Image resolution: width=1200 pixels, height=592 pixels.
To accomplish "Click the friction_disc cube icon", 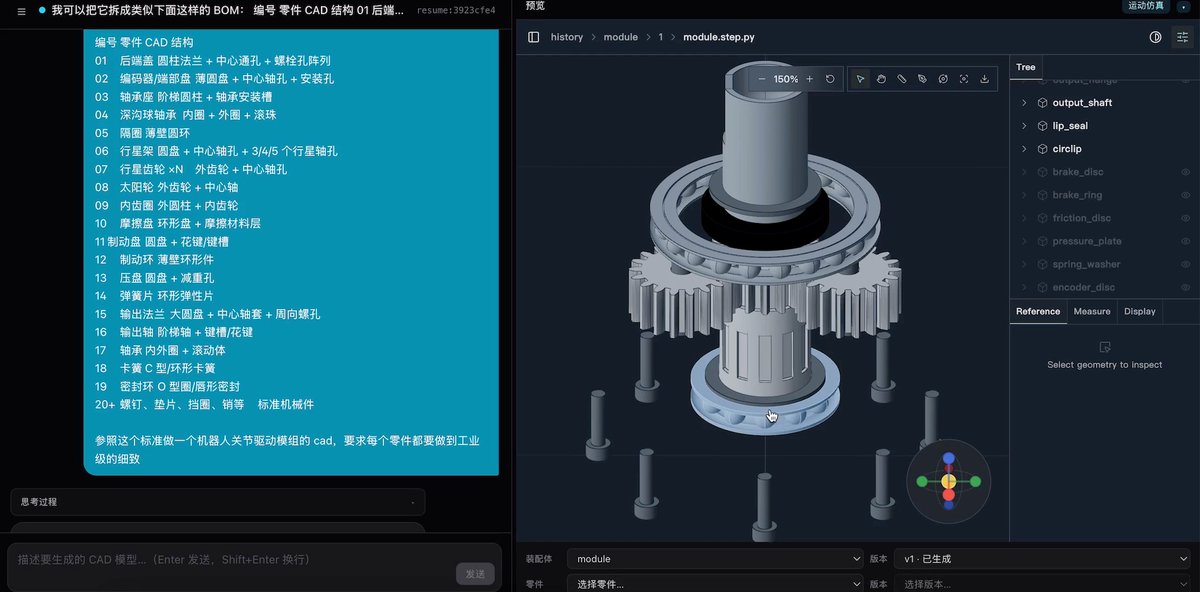I will (x=1042, y=218).
